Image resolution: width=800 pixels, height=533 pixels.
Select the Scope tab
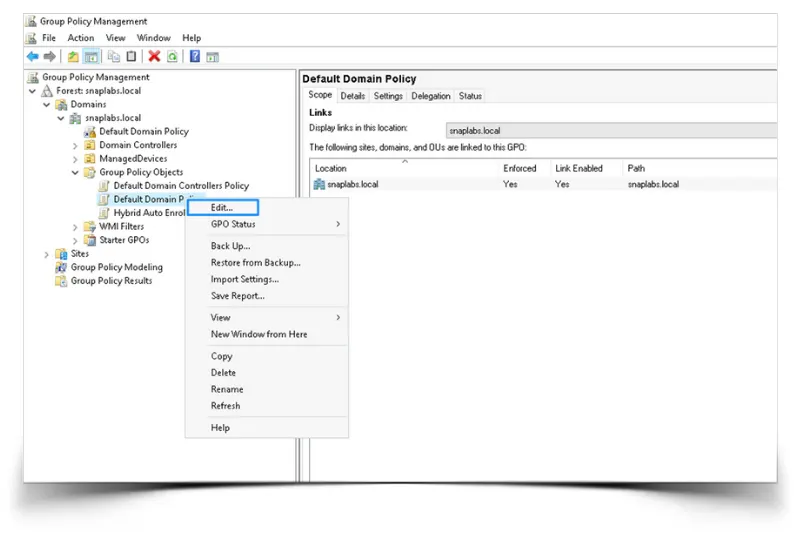pos(320,95)
